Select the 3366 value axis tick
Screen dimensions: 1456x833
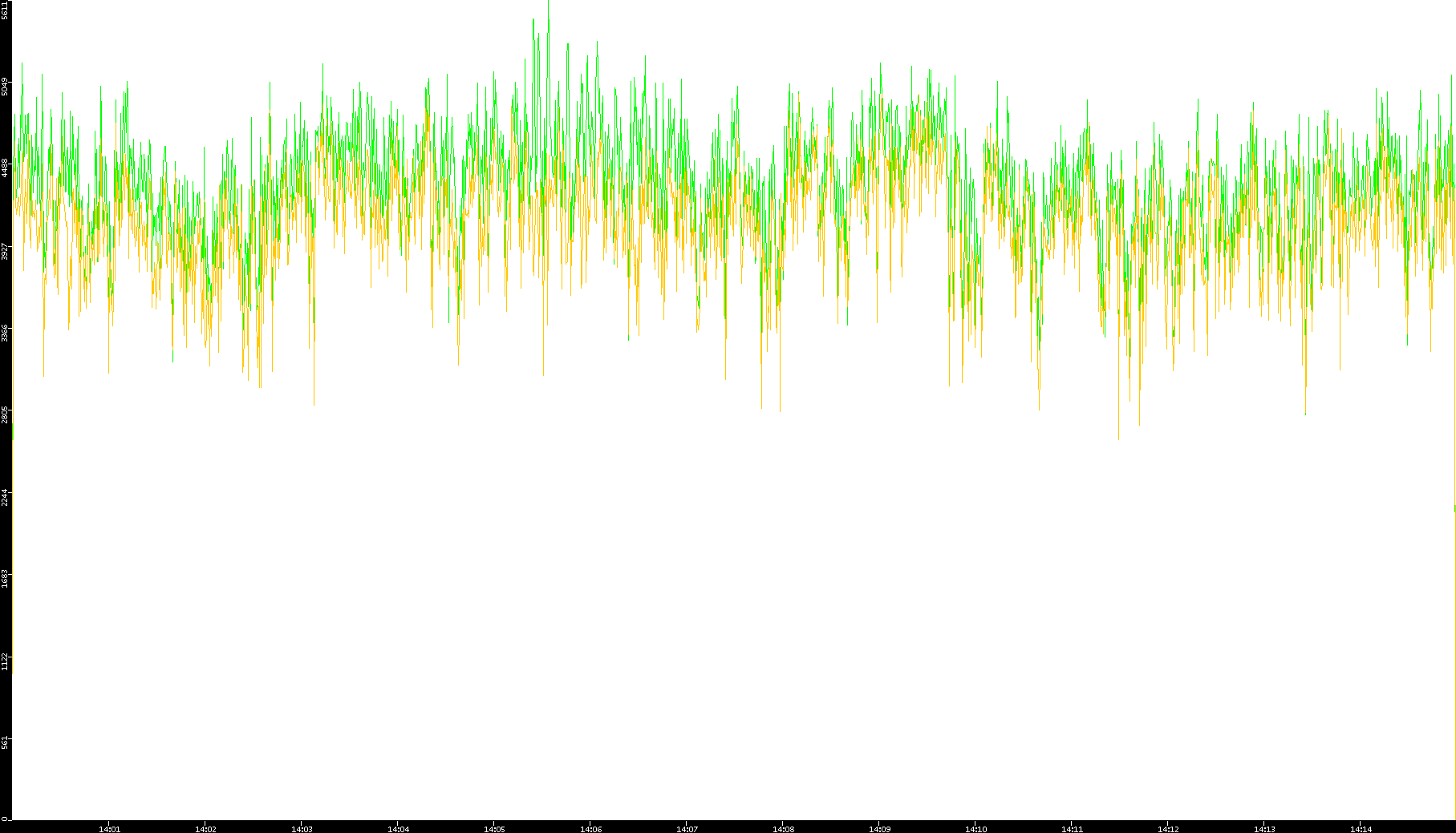click(6, 332)
